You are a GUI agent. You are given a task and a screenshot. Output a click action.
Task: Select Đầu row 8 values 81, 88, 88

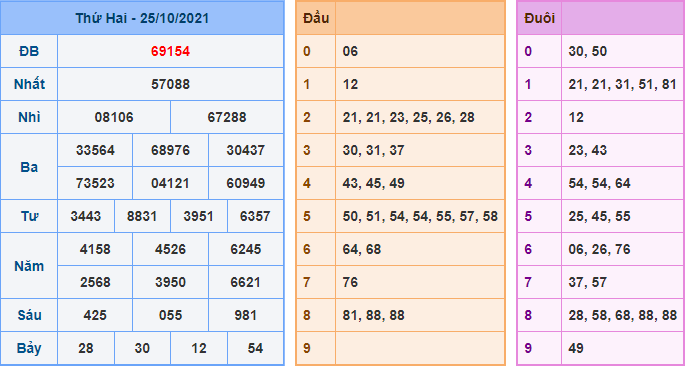374,315
